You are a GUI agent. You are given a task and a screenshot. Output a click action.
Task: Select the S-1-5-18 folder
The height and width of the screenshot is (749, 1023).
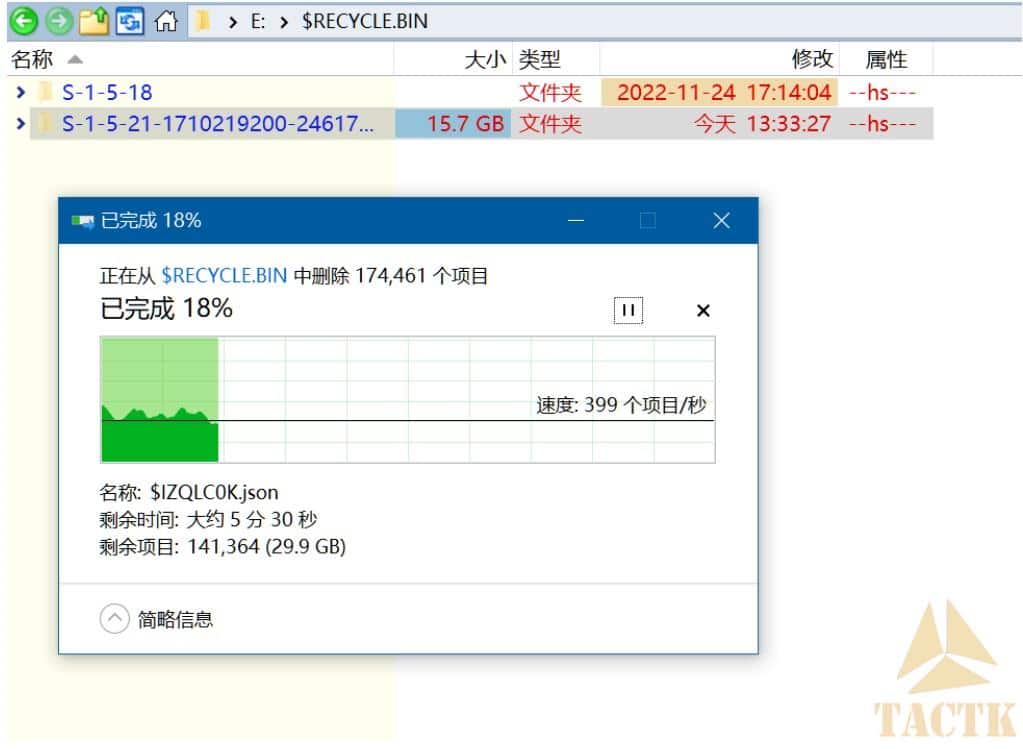click(x=106, y=92)
